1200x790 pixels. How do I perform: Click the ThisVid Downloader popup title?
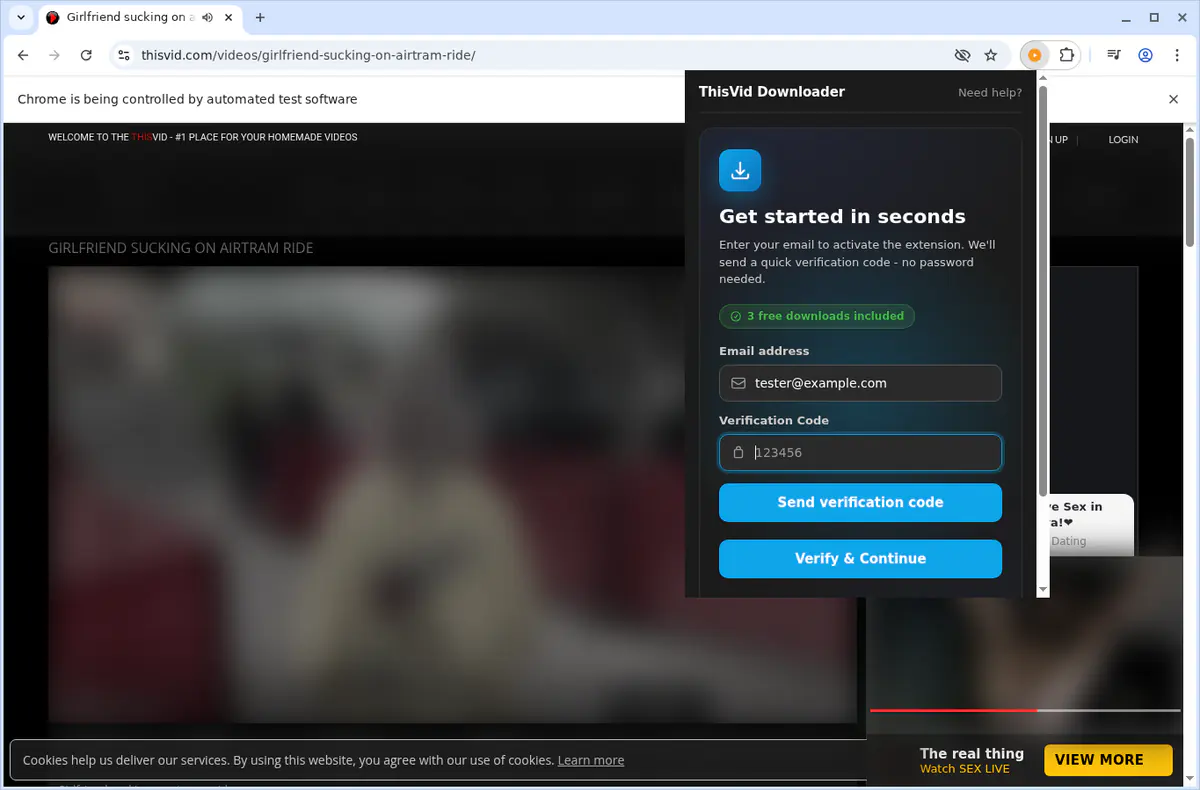coord(772,92)
